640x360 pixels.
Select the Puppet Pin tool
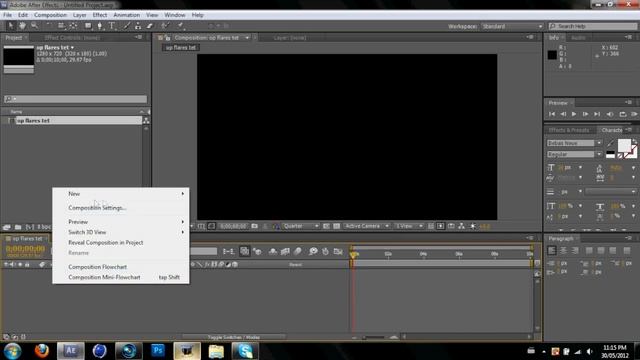pyautogui.click(x=180, y=26)
